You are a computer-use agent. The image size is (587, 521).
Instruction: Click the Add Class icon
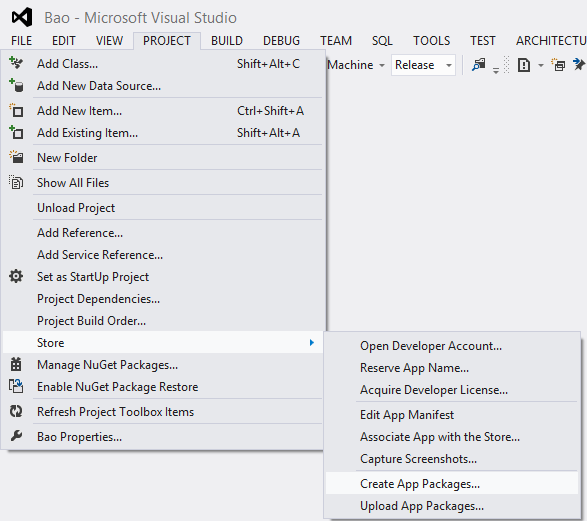pyautogui.click(x=16, y=63)
